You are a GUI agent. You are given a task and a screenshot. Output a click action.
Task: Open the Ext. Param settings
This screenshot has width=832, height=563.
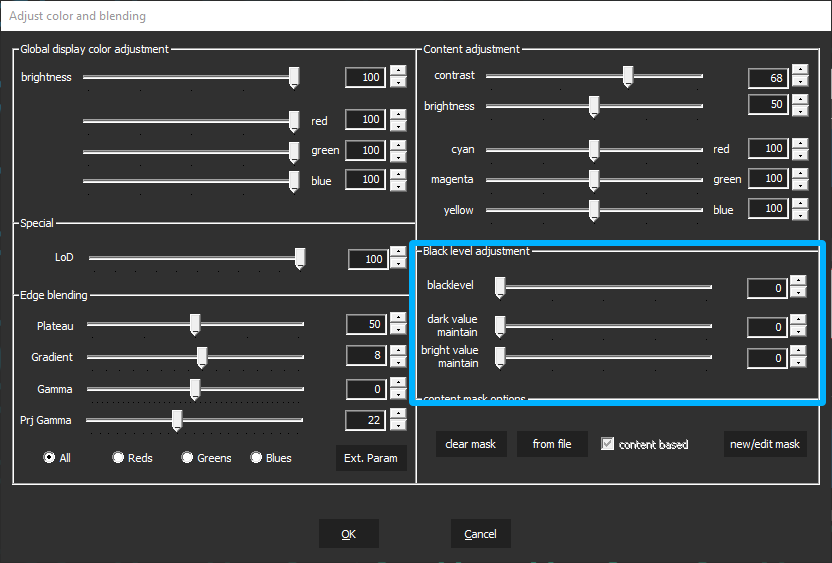pos(371,458)
